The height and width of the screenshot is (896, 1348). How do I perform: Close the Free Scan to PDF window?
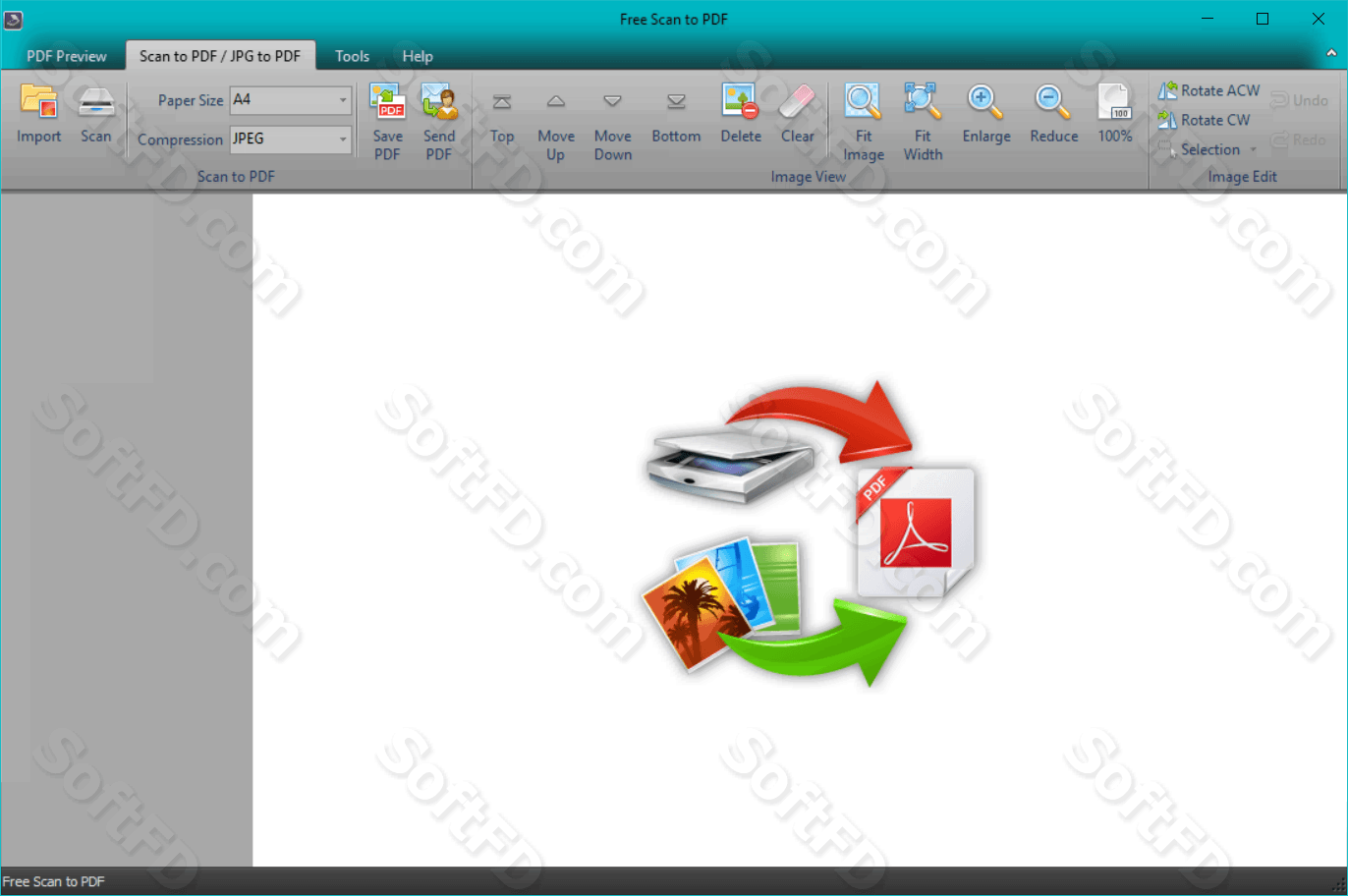pyautogui.click(x=1319, y=19)
